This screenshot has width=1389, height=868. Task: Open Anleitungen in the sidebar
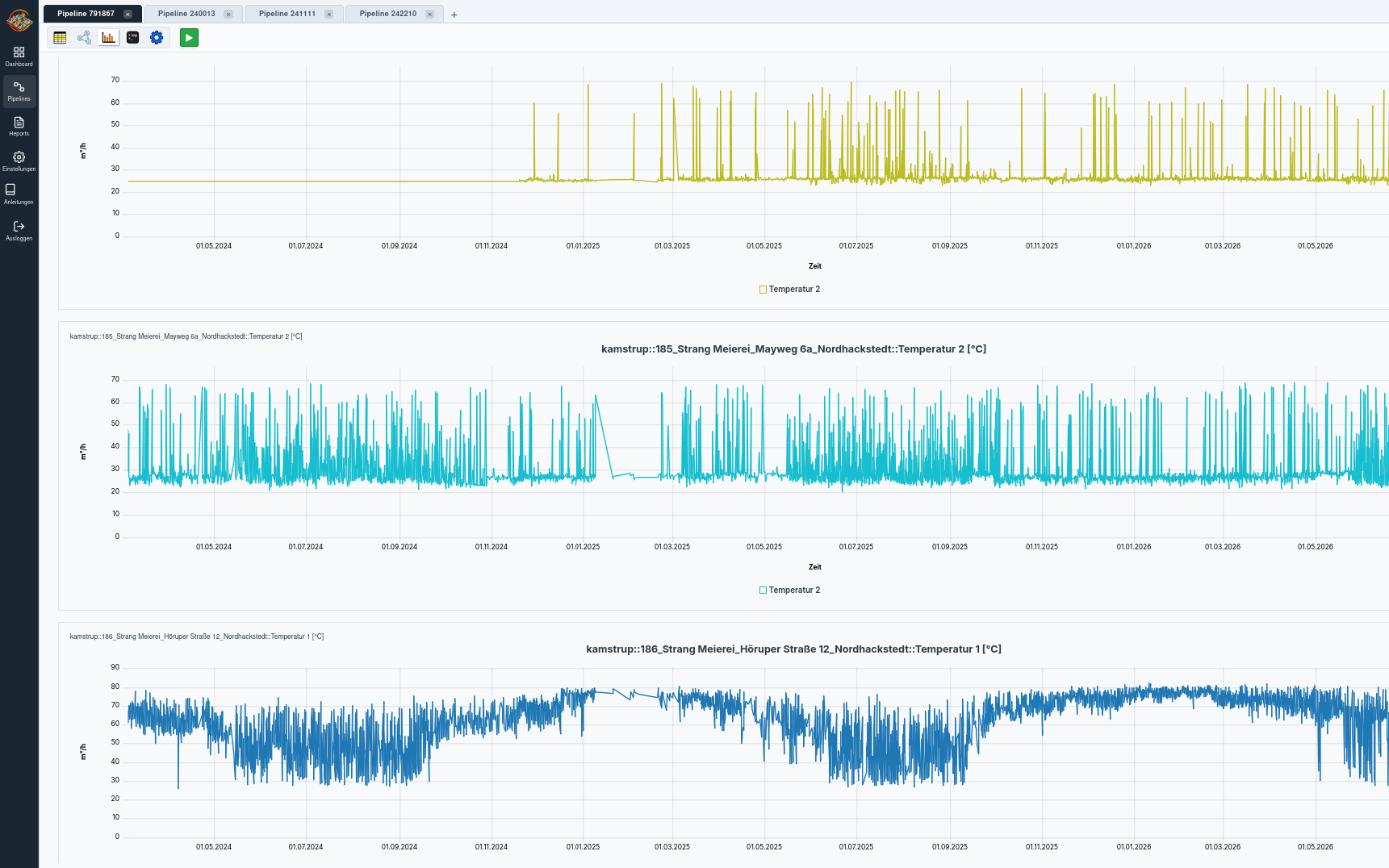click(19, 194)
